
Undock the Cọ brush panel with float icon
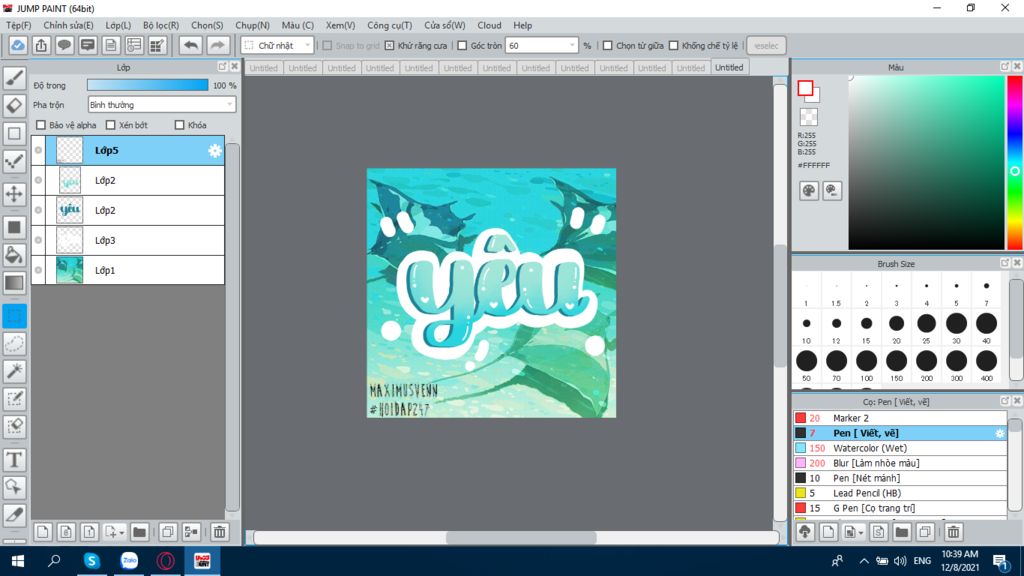[1004, 400]
